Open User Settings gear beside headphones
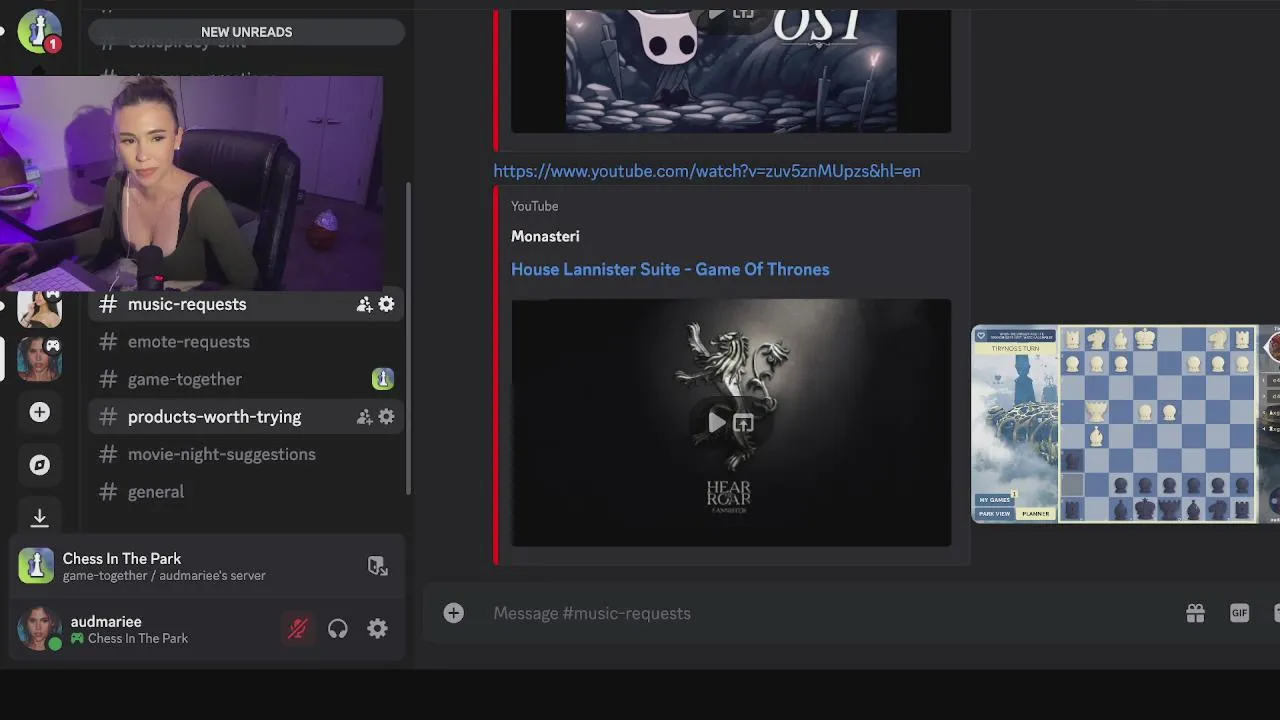The image size is (1280, 720). pos(377,629)
